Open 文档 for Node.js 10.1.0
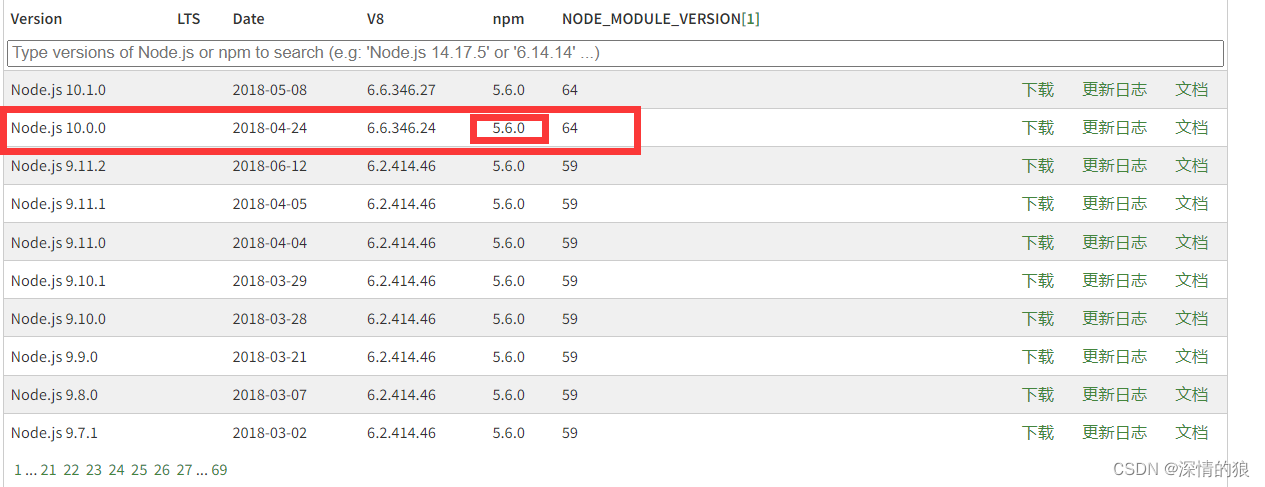 1191,90
